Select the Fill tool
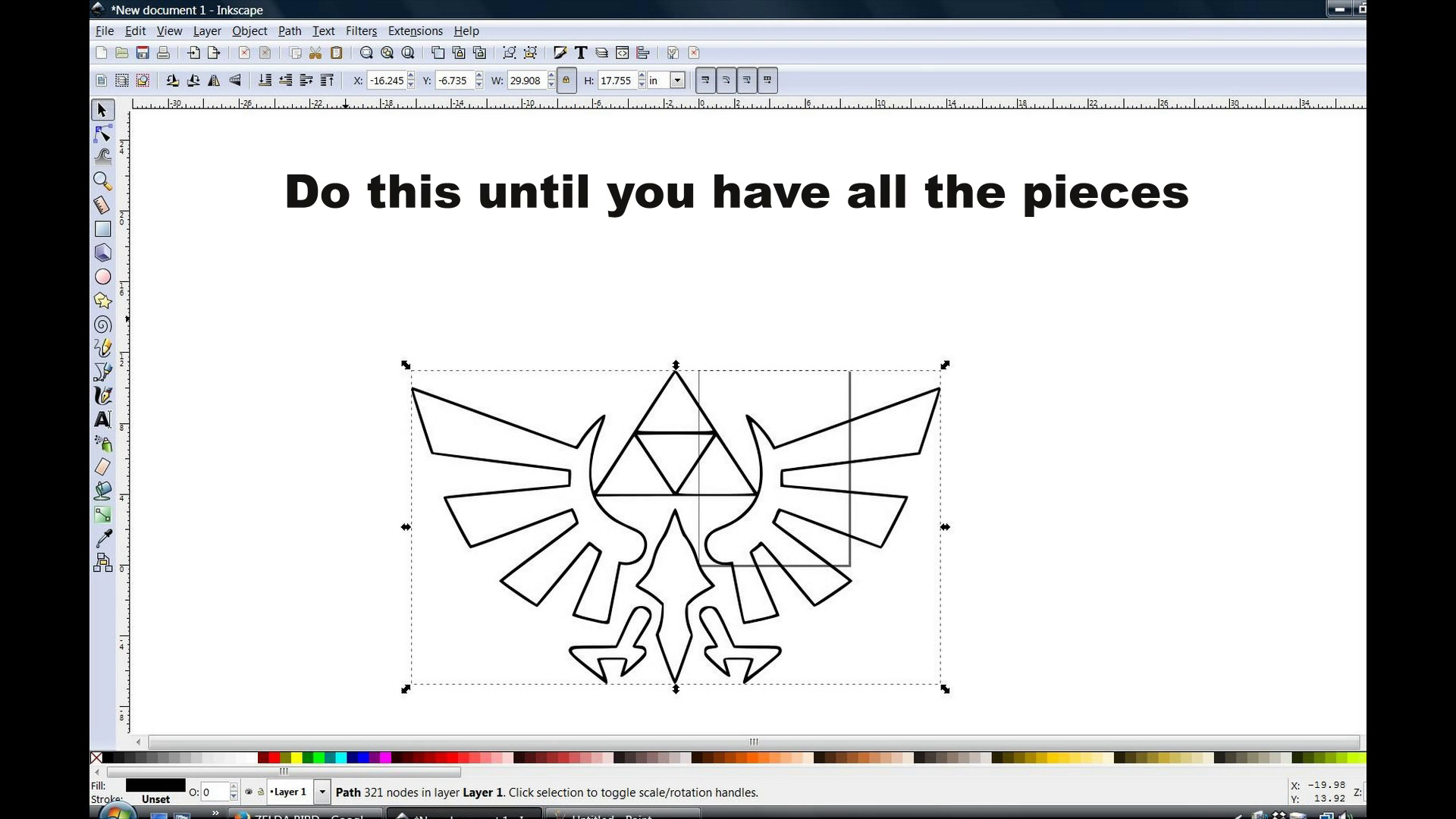The width and height of the screenshot is (1456, 819). (103, 491)
